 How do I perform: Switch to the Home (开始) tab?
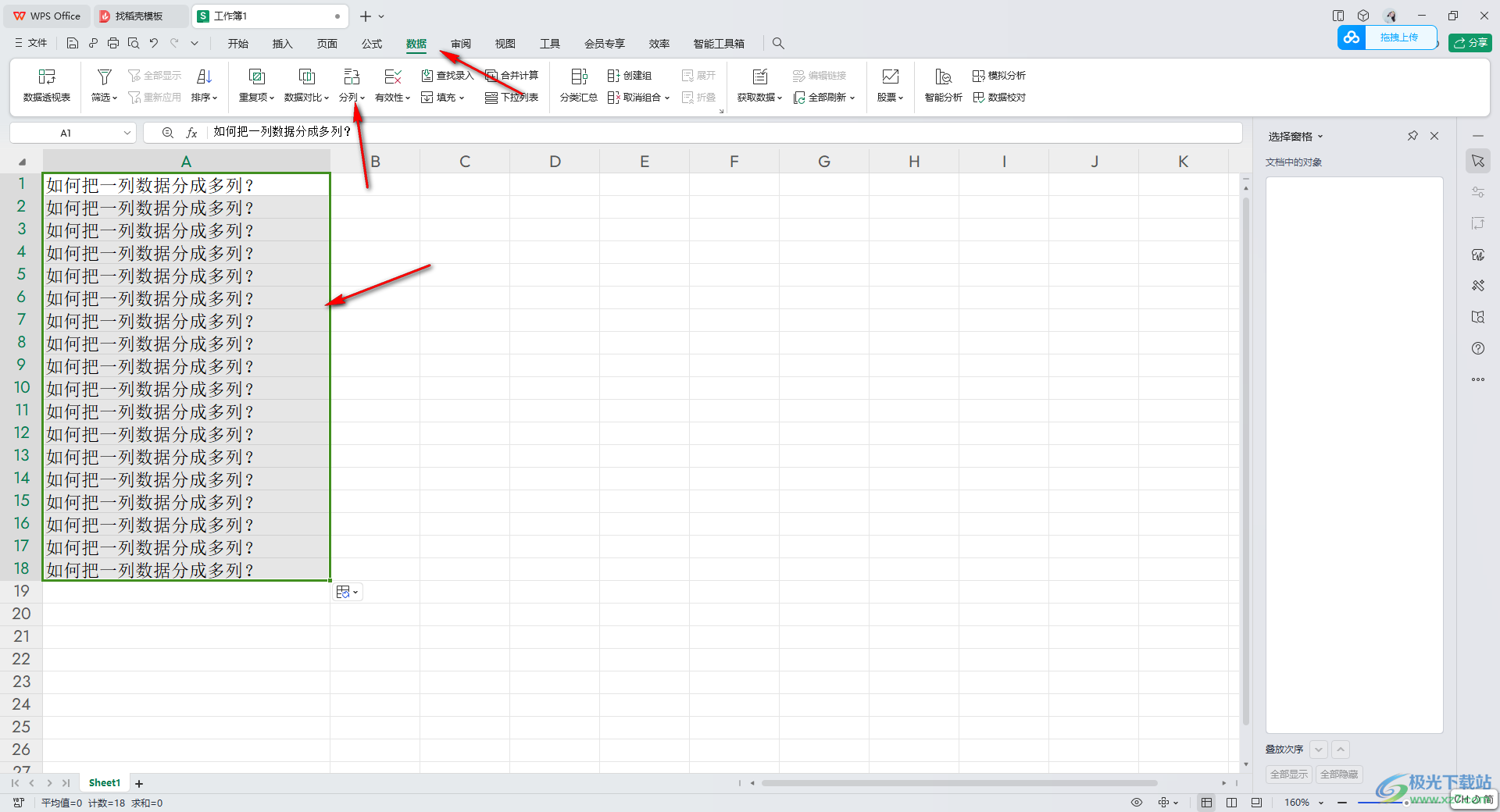(x=237, y=43)
